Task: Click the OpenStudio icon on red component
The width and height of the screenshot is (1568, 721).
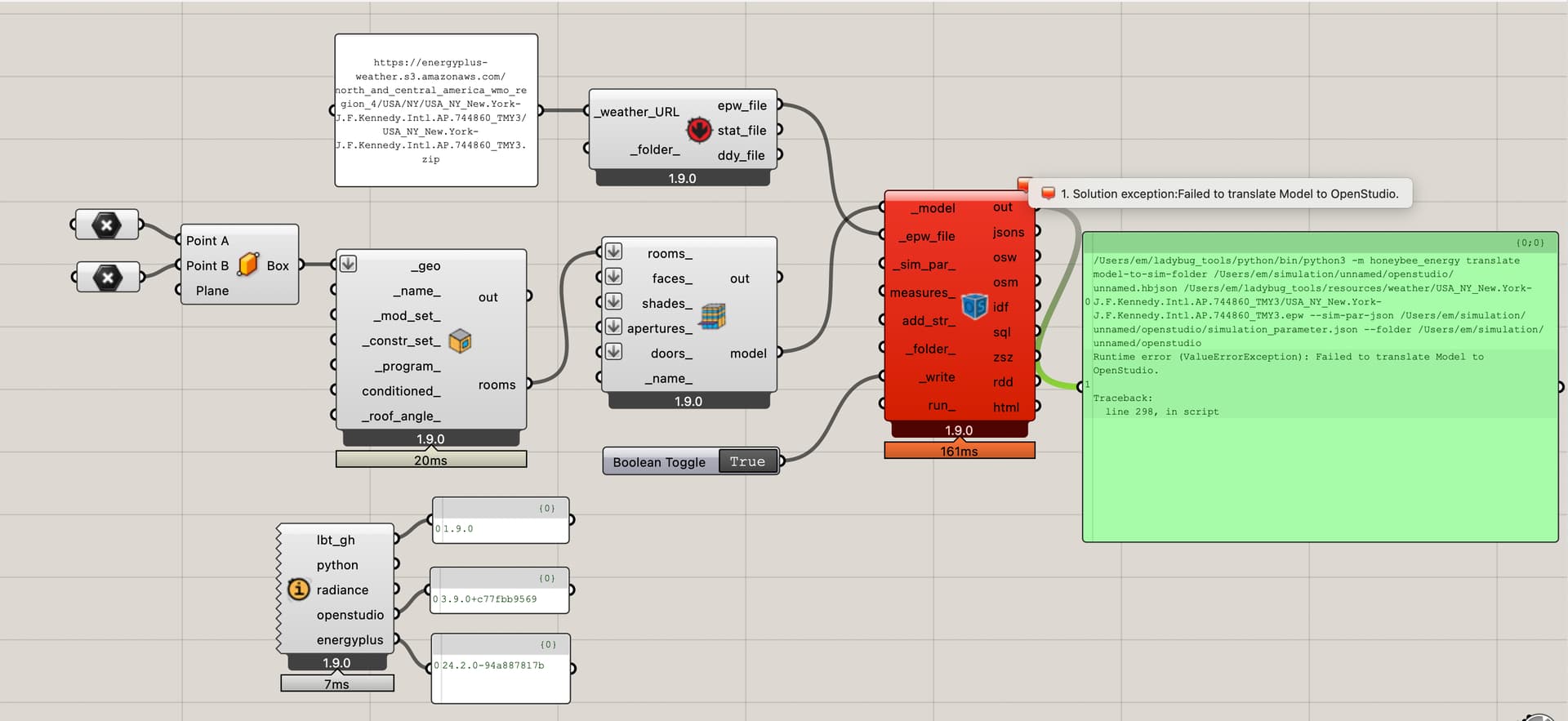Action: coord(974,306)
